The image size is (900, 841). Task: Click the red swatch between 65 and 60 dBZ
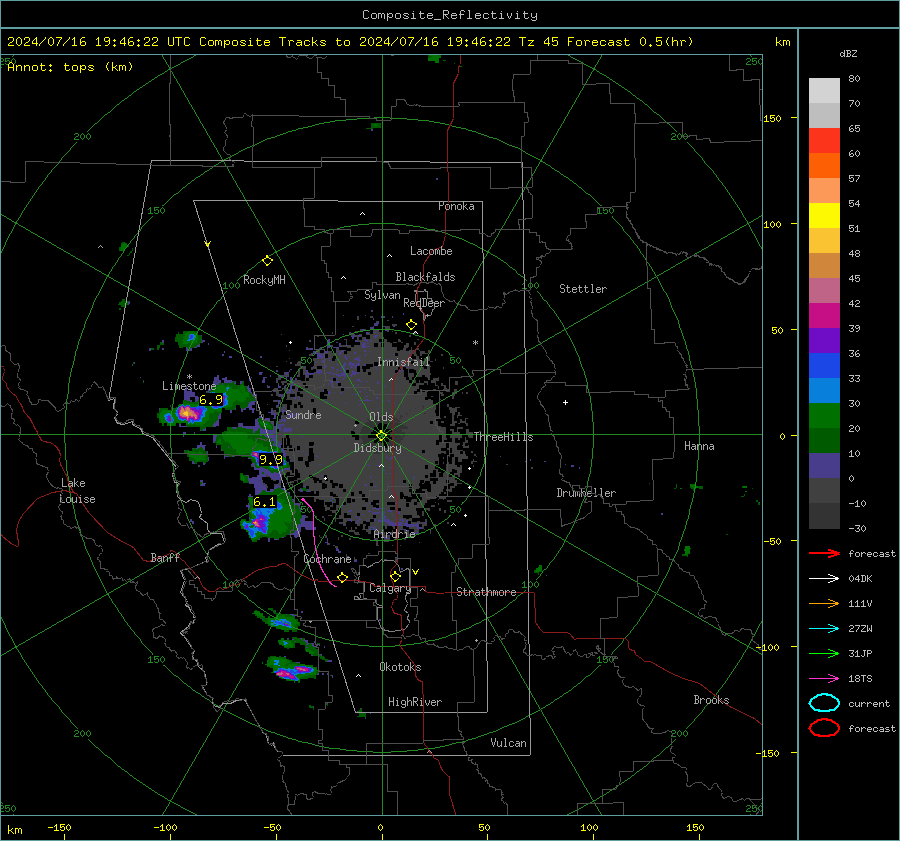[824, 141]
